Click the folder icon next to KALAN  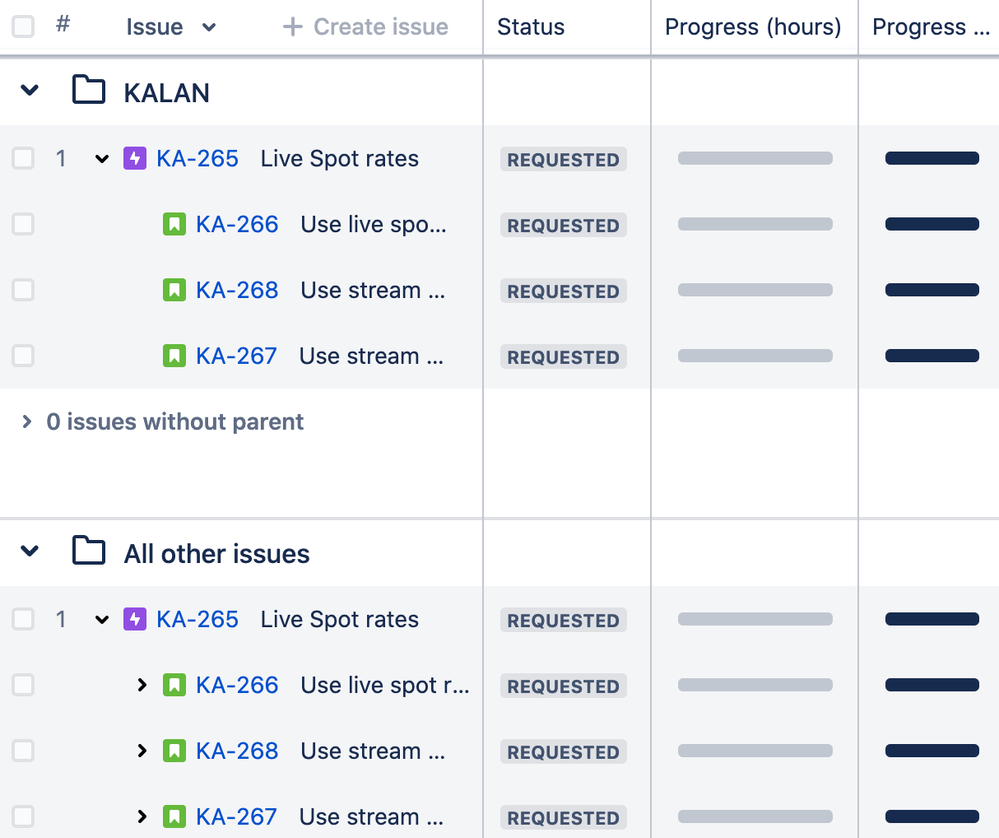(x=89, y=90)
